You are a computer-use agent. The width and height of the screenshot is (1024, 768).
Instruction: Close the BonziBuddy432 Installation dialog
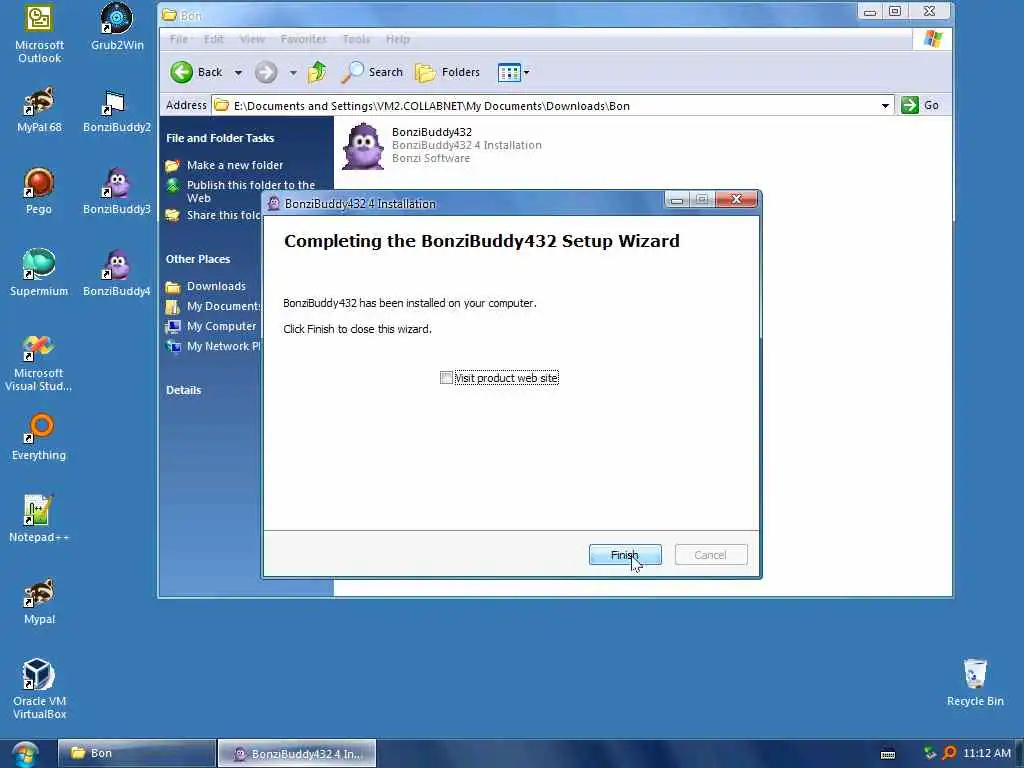(737, 199)
